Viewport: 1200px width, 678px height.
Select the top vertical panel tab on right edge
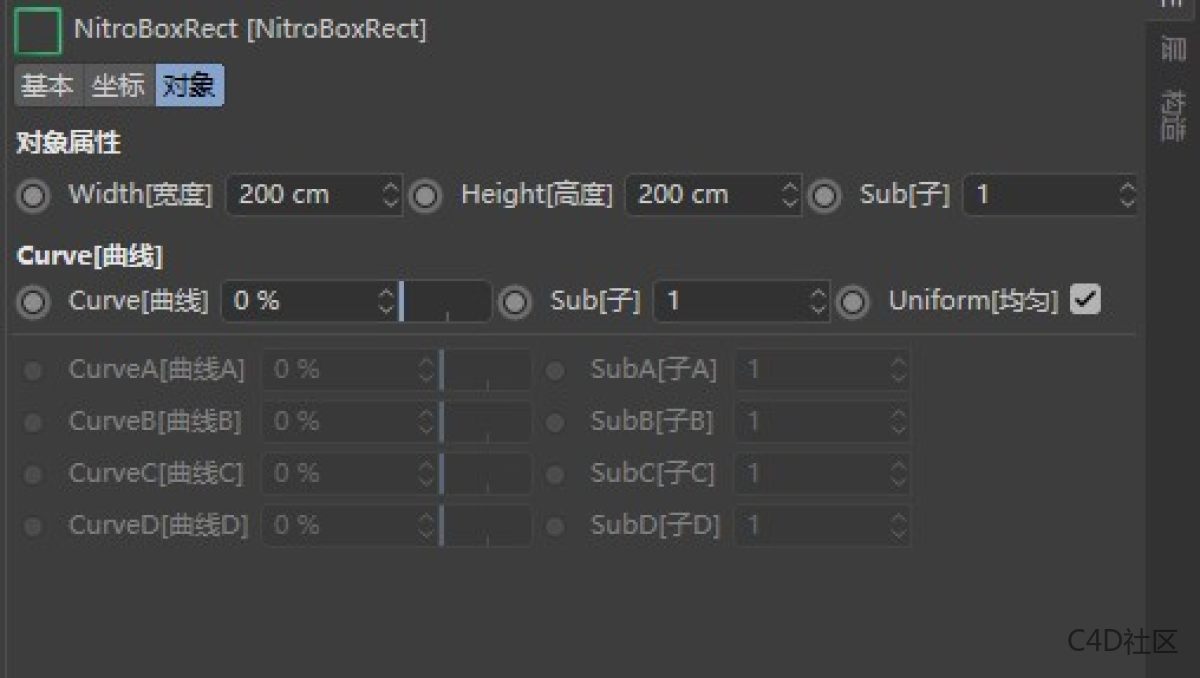click(x=1170, y=10)
